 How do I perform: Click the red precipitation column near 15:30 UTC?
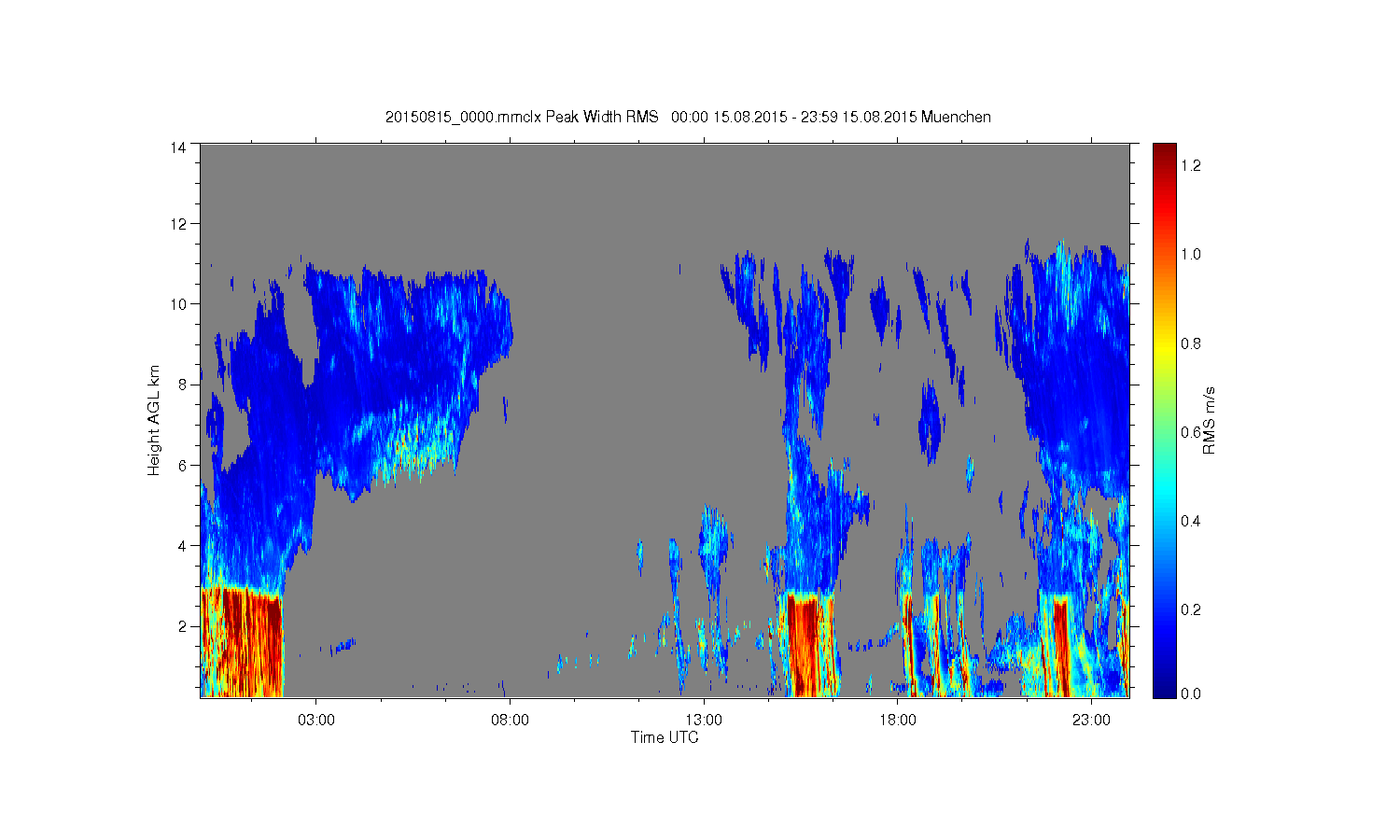[x=804, y=644]
